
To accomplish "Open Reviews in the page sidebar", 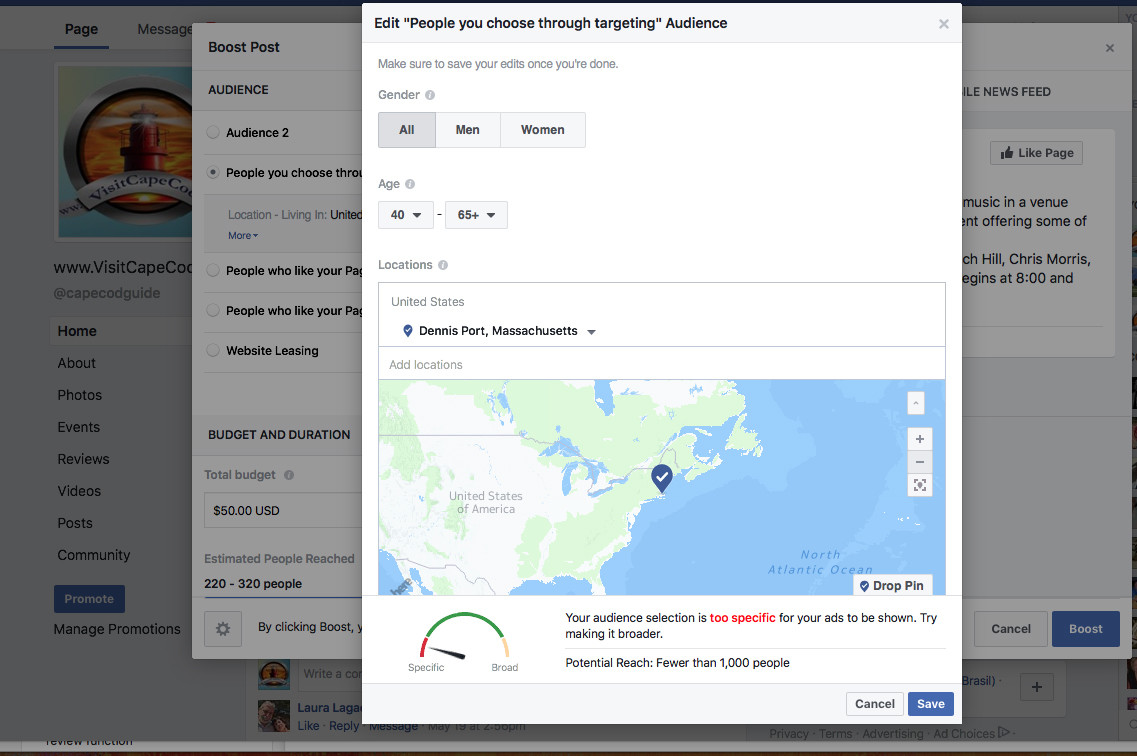I will click(x=83, y=459).
